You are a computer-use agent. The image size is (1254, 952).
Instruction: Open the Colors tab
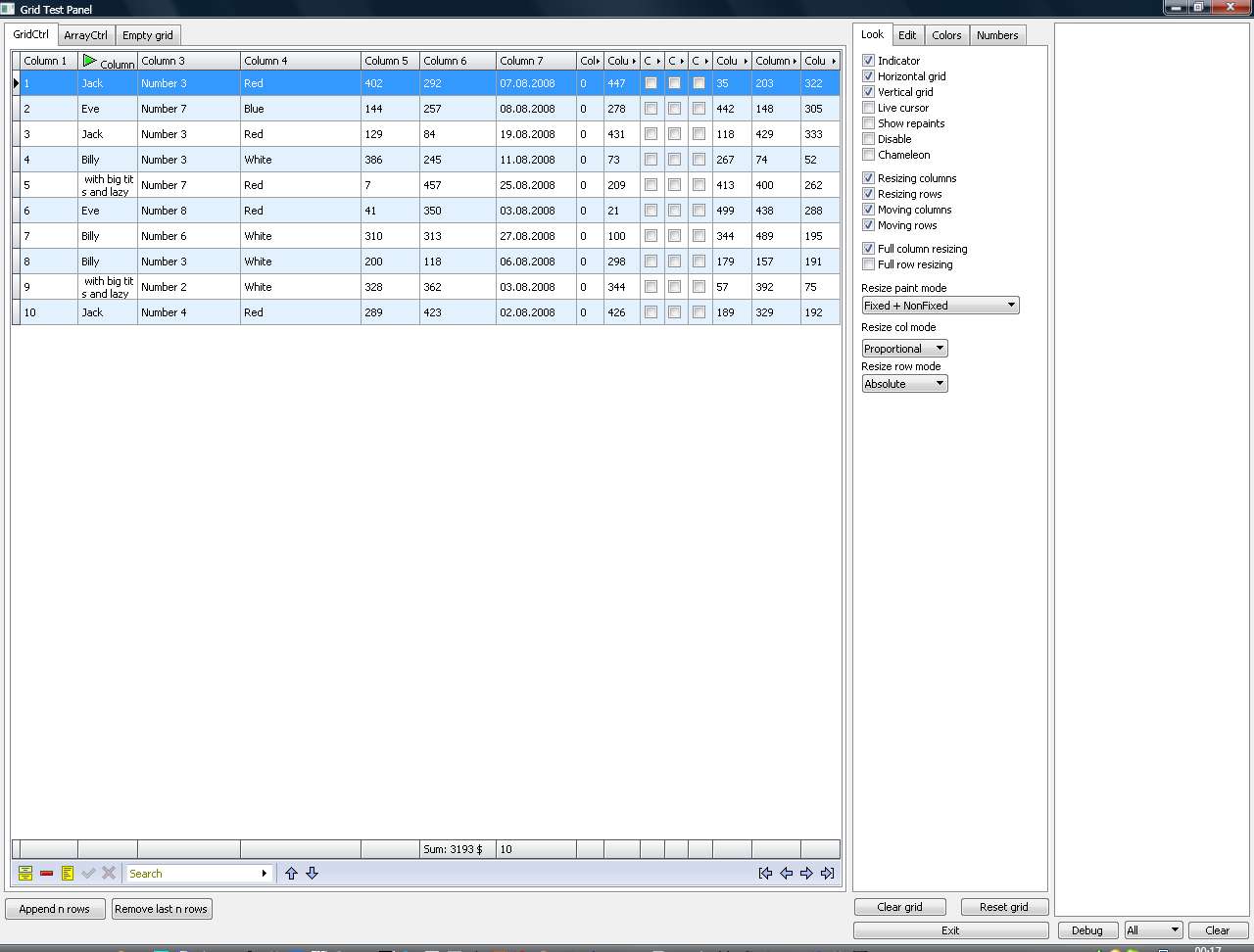click(x=945, y=35)
